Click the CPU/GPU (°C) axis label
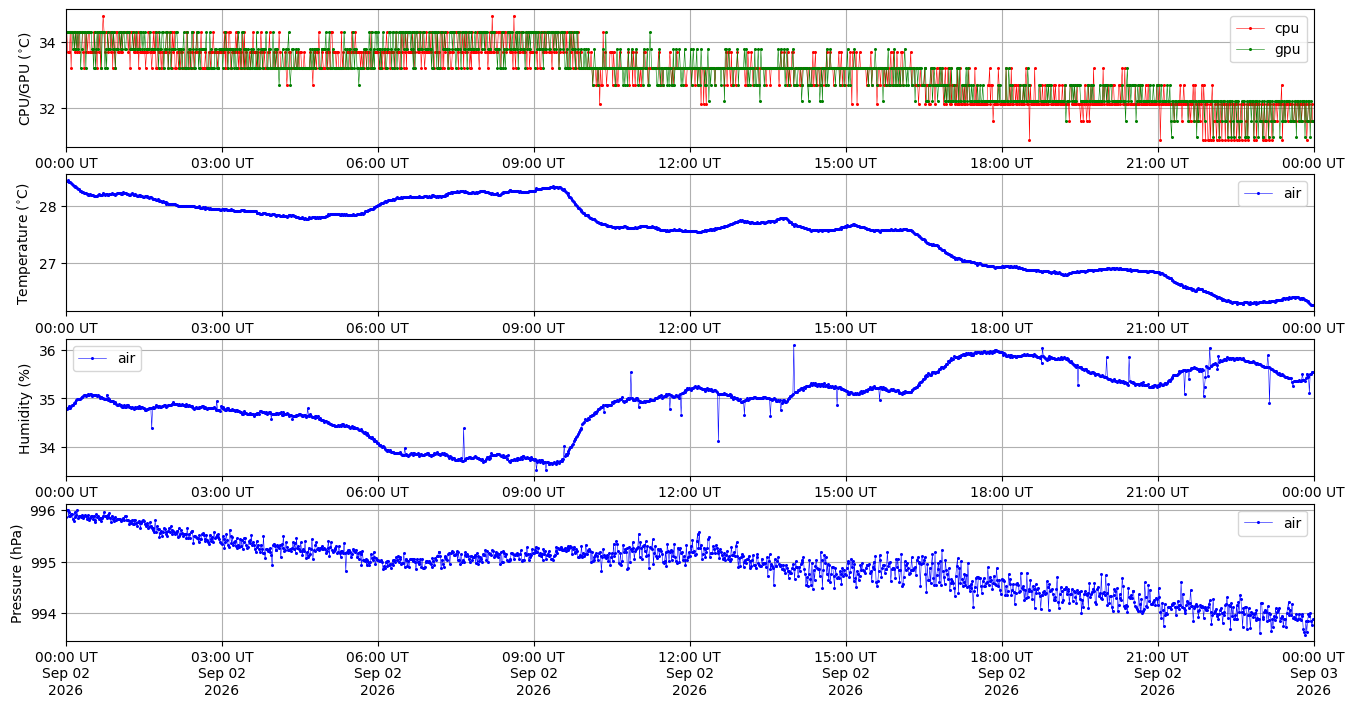This screenshot has width=1354, height=707. (x=24, y=78)
